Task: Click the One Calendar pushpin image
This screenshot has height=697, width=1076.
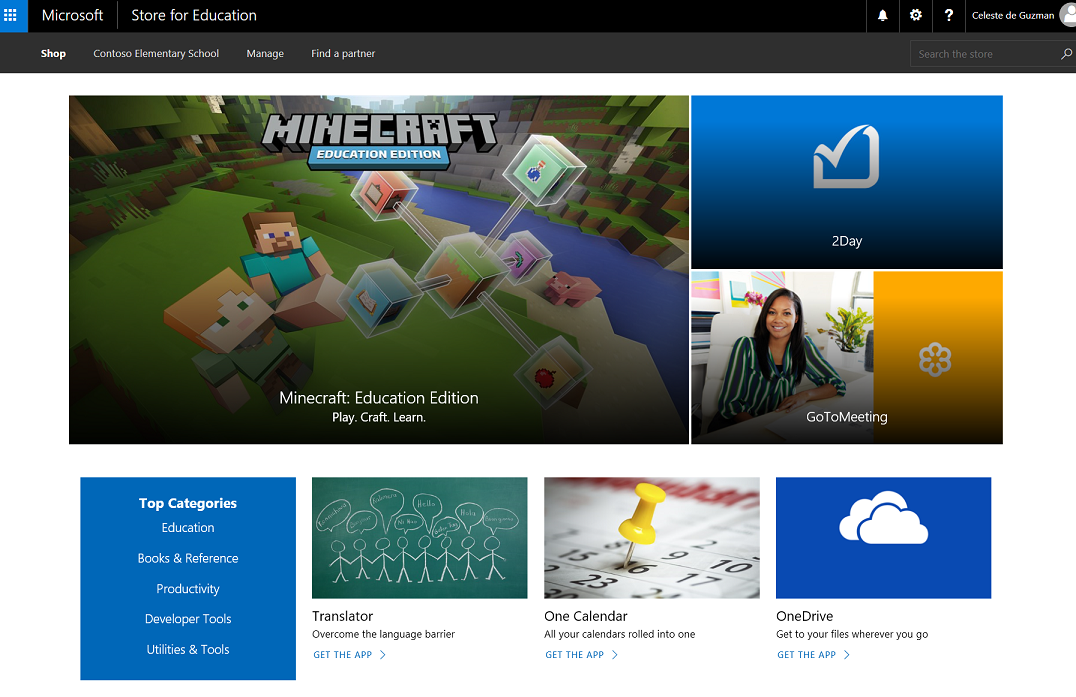Action: (x=651, y=538)
